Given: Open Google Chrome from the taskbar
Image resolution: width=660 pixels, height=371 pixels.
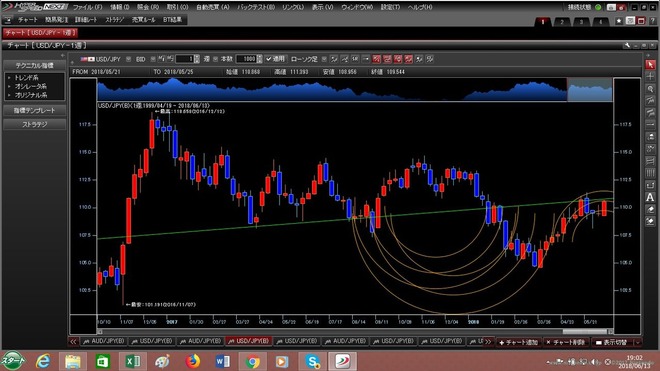Looking at the screenshot, I should coord(253,361).
